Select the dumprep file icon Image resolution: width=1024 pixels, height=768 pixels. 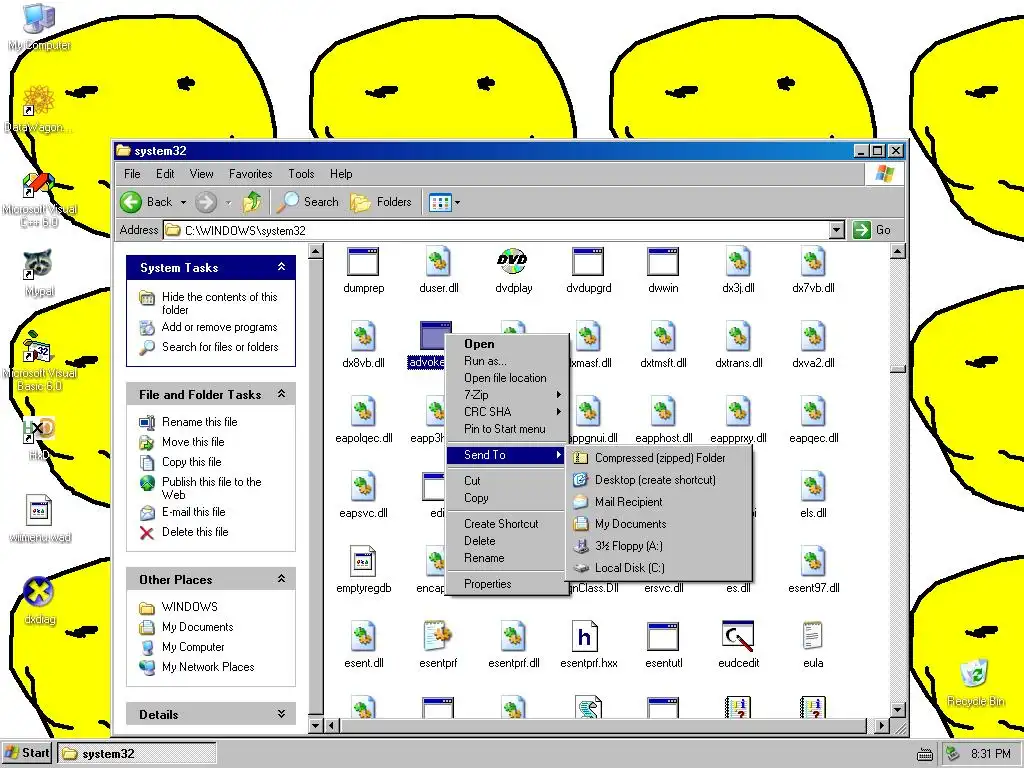[x=363, y=262]
